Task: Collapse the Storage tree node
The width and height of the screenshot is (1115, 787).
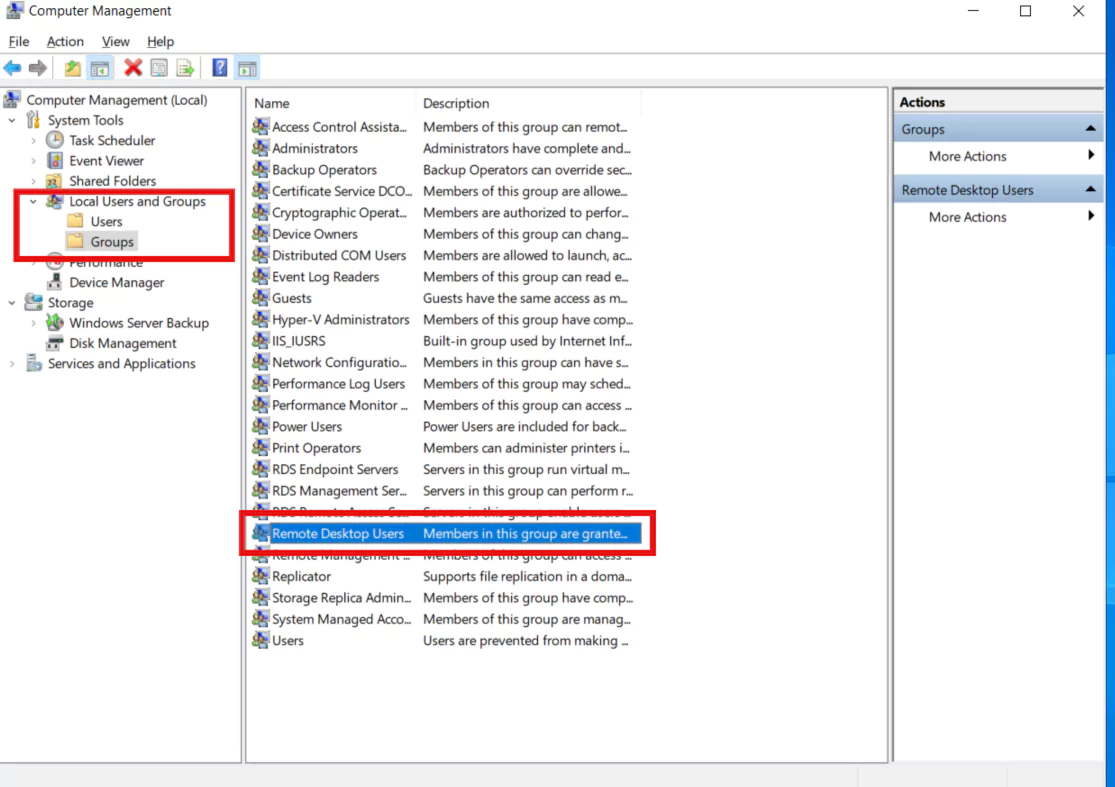Action: [12, 303]
